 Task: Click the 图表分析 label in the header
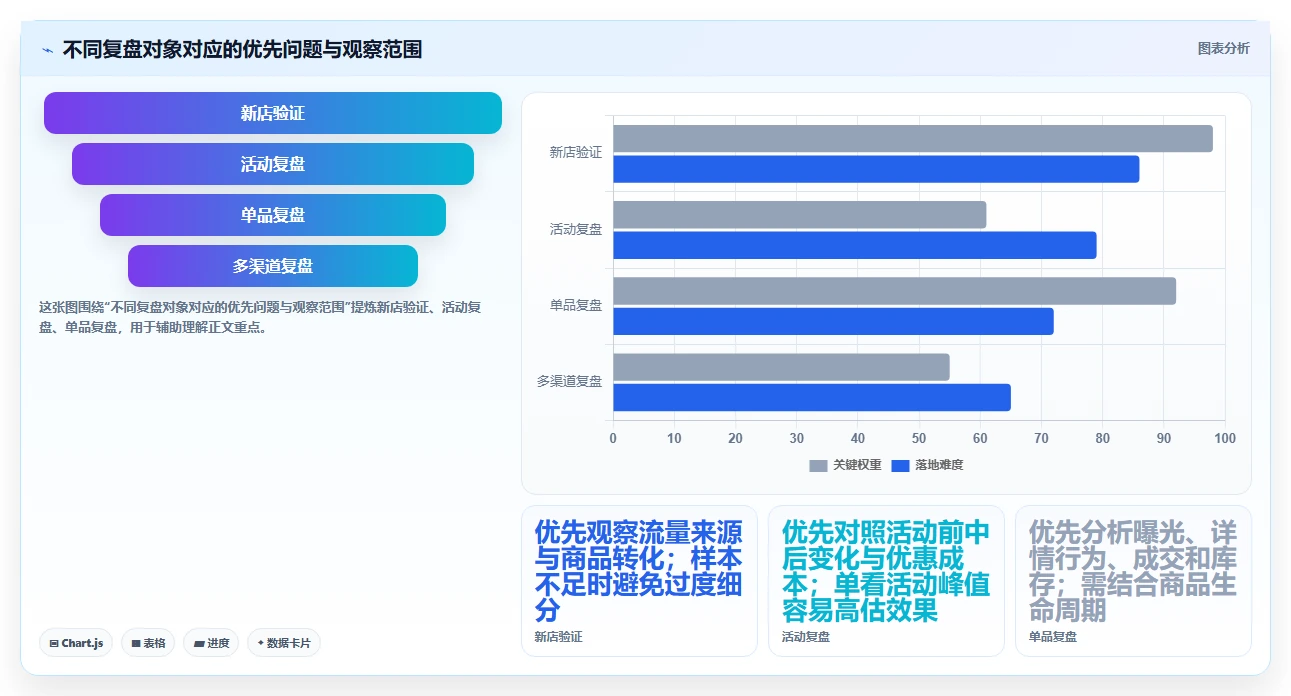(1223, 48)
